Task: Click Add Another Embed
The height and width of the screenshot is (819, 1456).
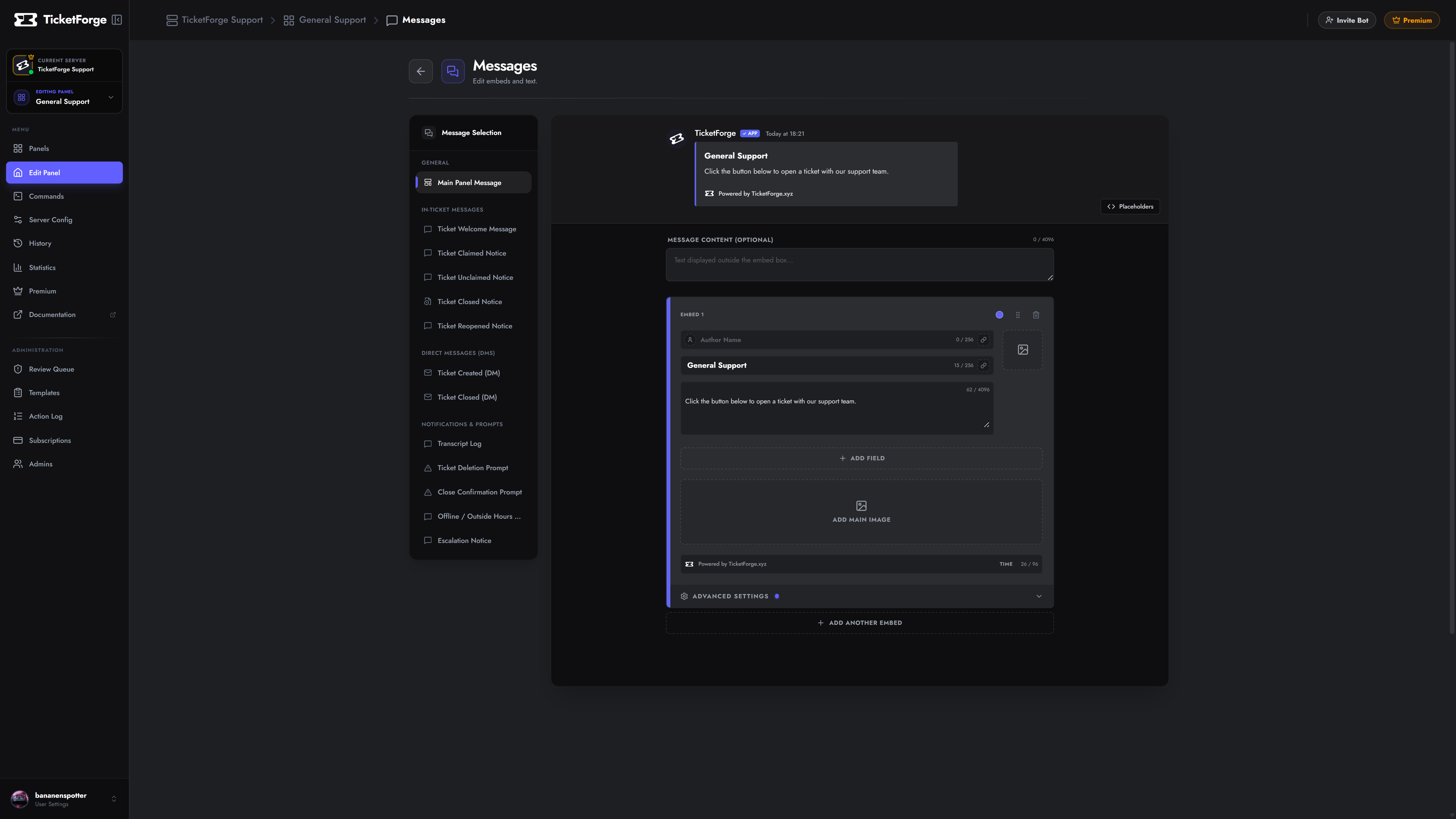Action: pyautogui.click(x=860, y=623)
